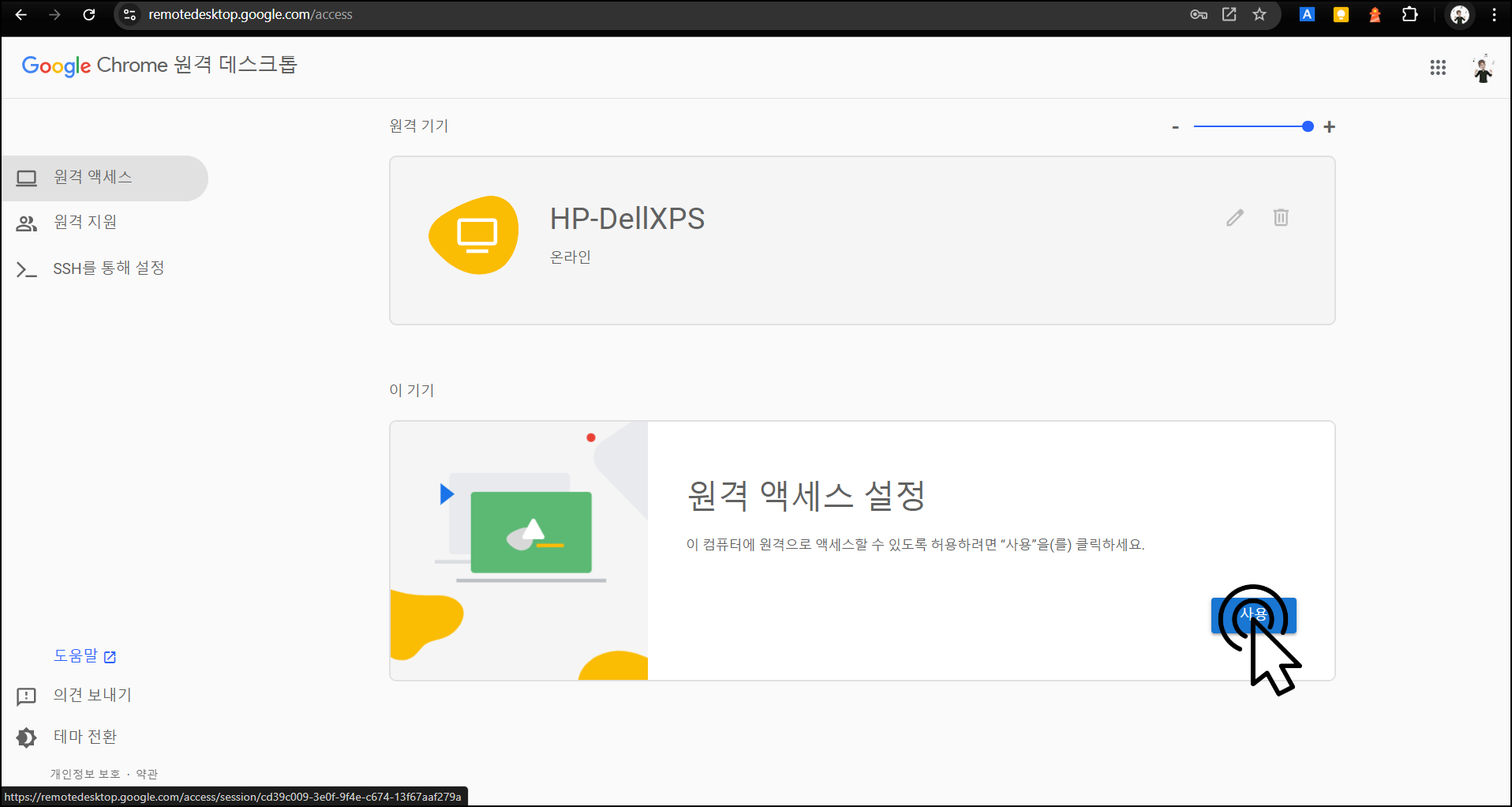Click the 원격 액세스 설정 heading
The height and width of the screenshot is (807, 1512).
pyautogui.click(x=806, y=496)
